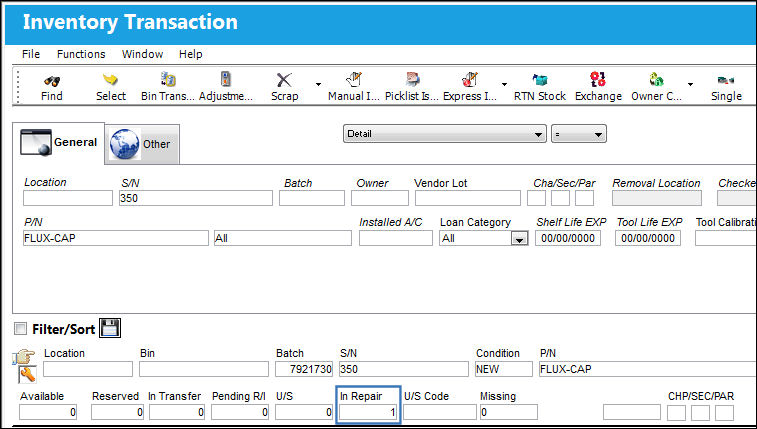
Task: Switch to the General tab
Action: (x=58, y=143)
